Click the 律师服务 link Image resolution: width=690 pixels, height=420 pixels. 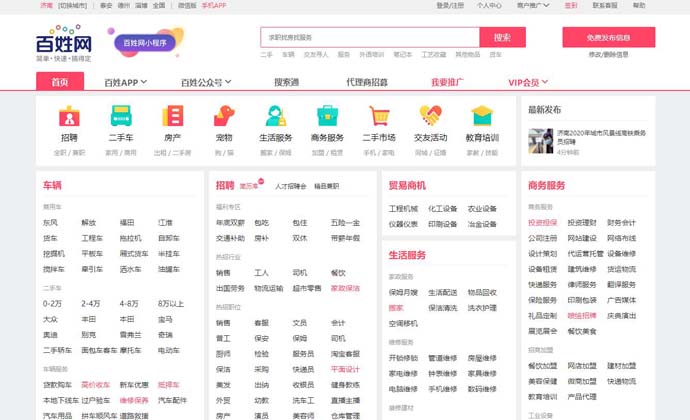pos(582,285)
